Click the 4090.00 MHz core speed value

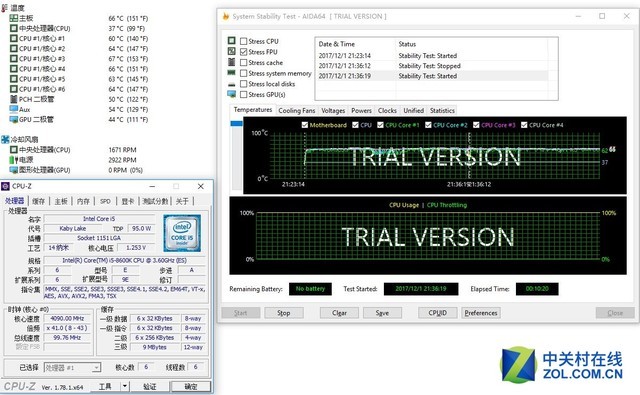[67, 318]
